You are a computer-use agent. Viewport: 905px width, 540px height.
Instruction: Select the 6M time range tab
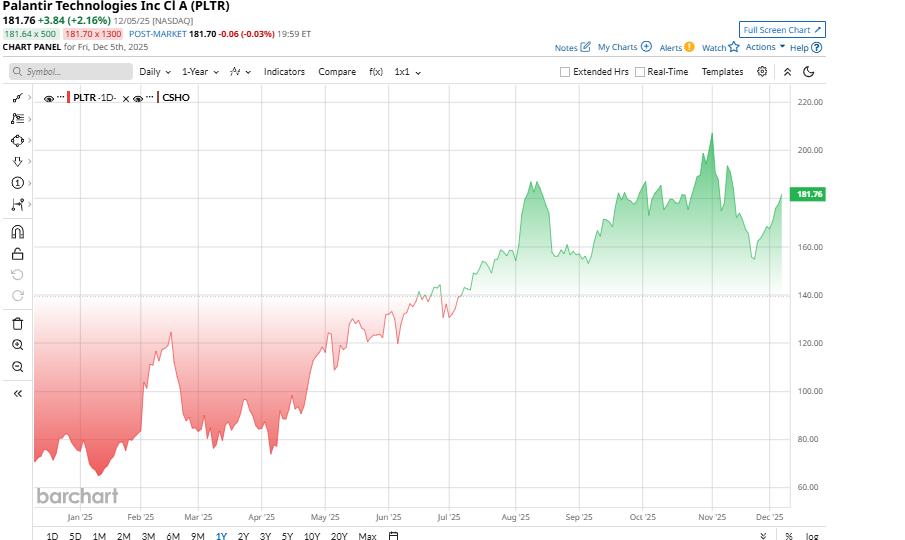(x=173, y=536)
